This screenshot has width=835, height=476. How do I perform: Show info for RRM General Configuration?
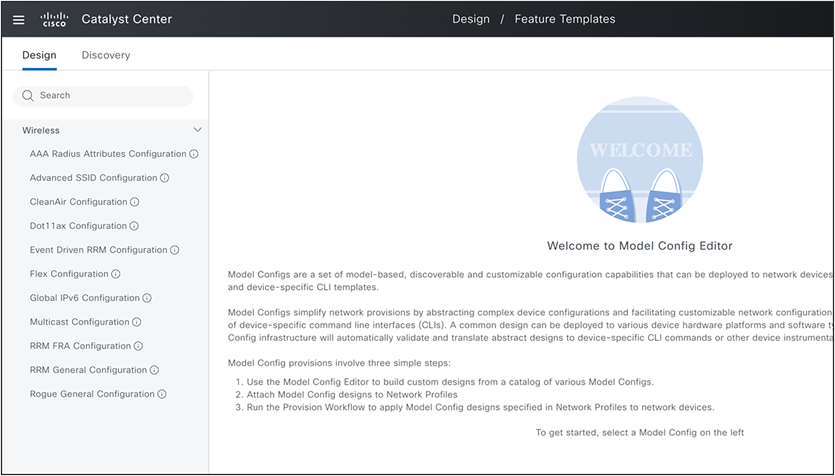[x=154, y=370]
